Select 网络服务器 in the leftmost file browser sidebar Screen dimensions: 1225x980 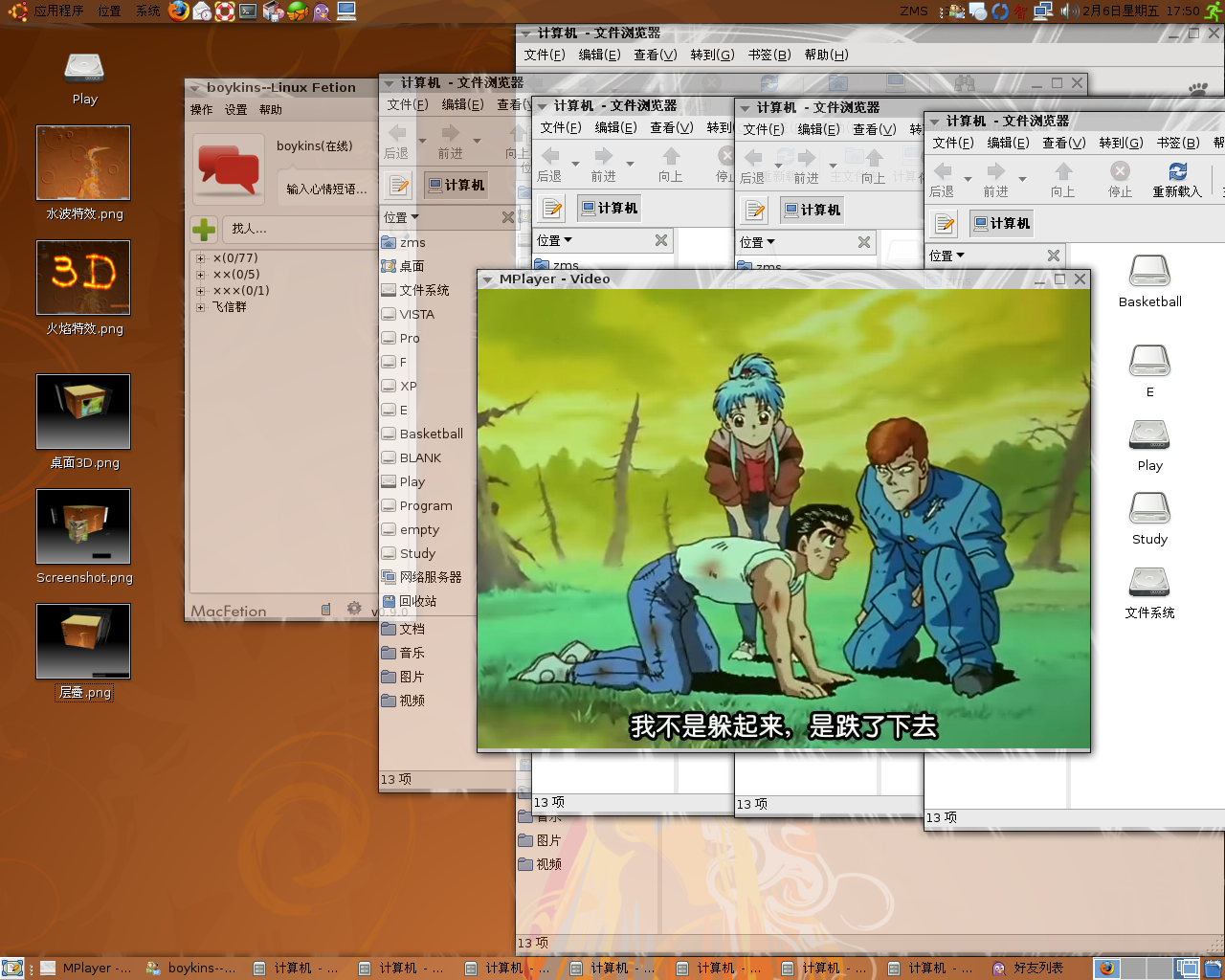[421, 577]
